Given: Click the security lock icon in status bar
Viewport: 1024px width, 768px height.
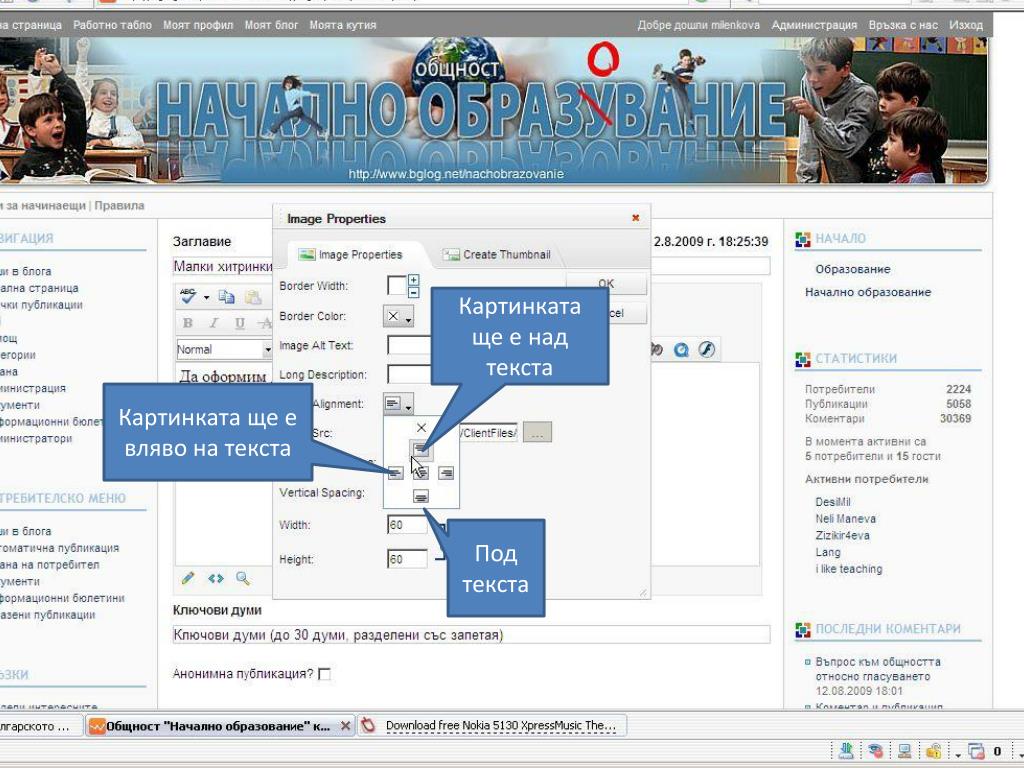Looking at the screenshot, I should point(933,752).
